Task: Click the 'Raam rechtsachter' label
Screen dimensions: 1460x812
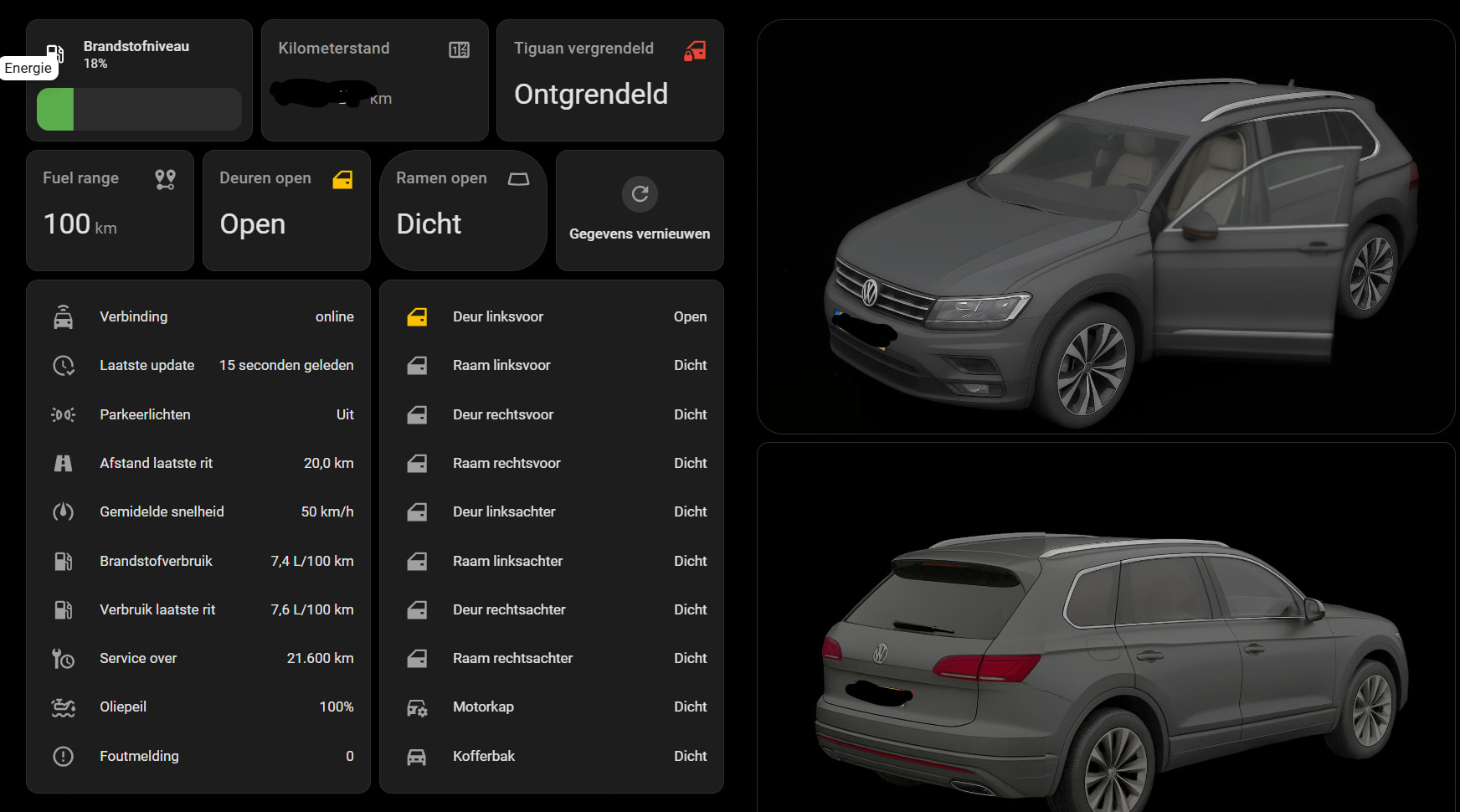Action: [513, 658]
